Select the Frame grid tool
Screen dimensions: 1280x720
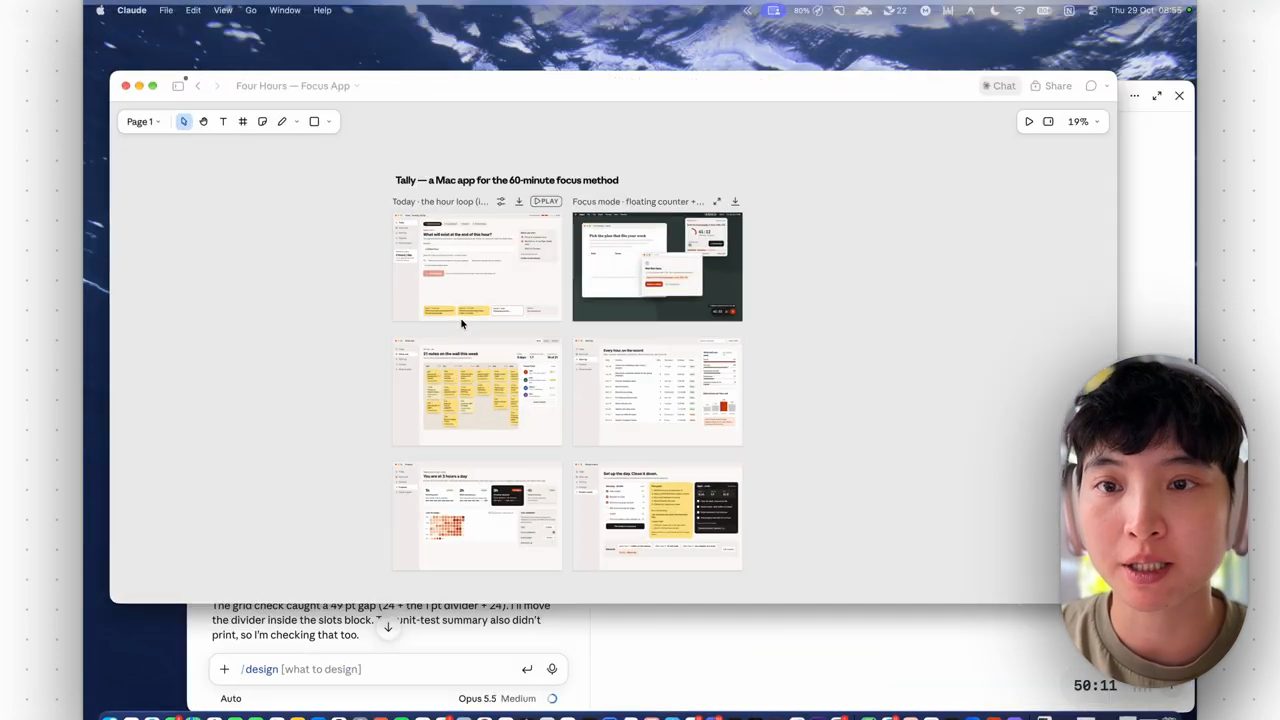tap(242, 122)
